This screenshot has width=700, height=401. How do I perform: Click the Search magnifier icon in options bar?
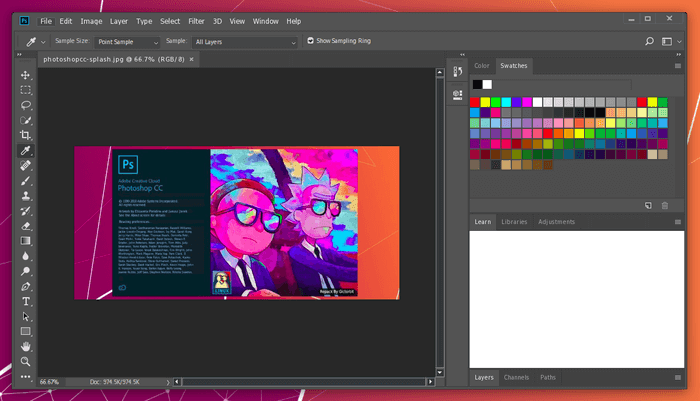point(650,41)
